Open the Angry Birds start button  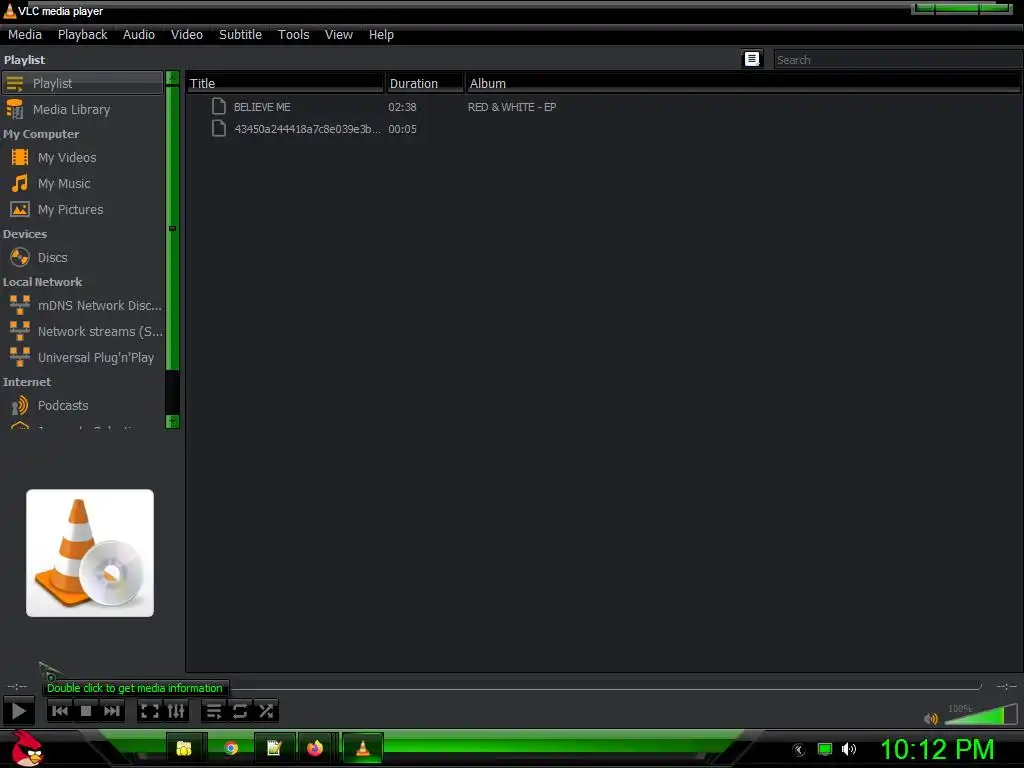click(27, 748)
